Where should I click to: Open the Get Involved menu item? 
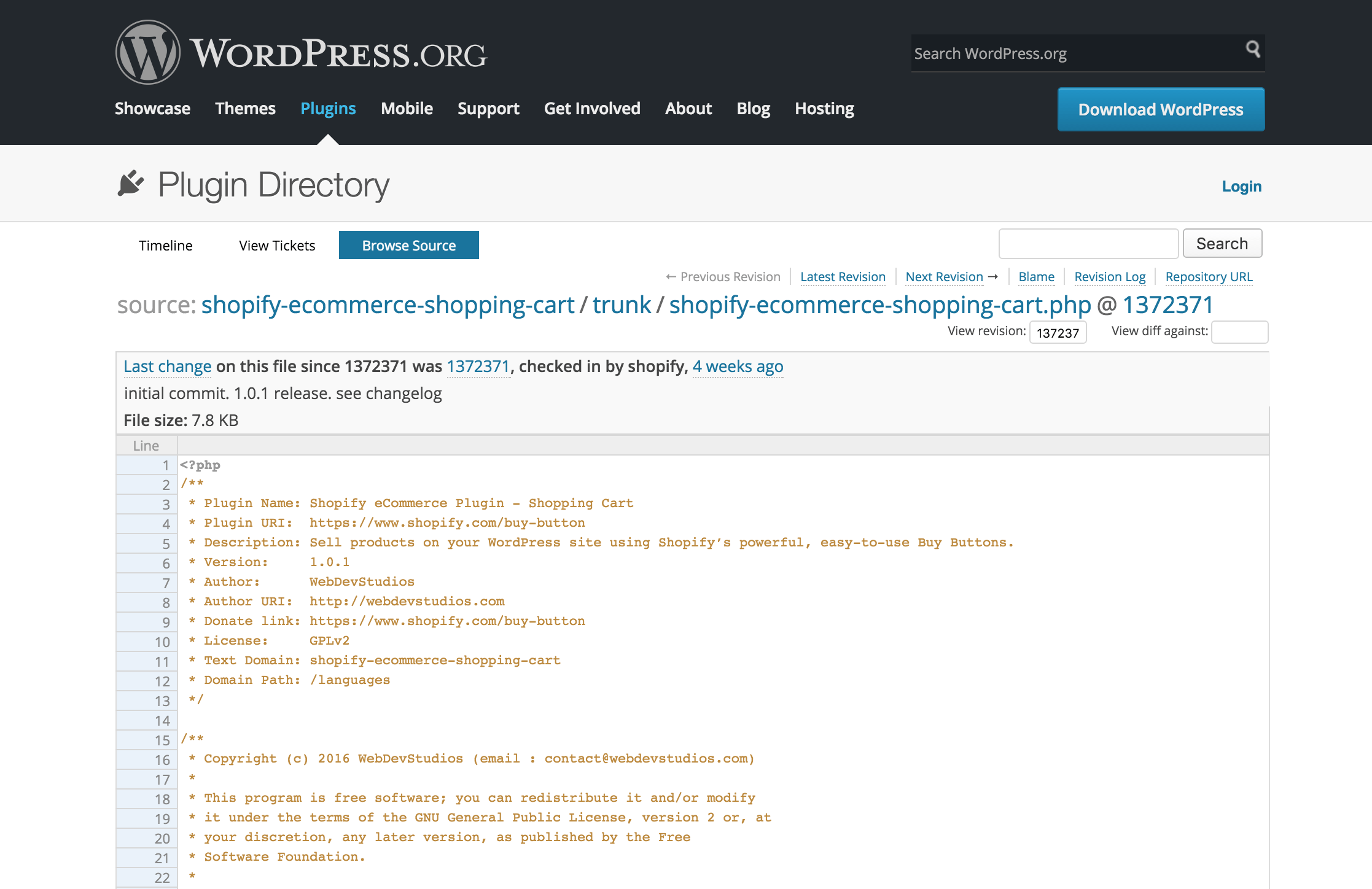[x=592, y=109]
